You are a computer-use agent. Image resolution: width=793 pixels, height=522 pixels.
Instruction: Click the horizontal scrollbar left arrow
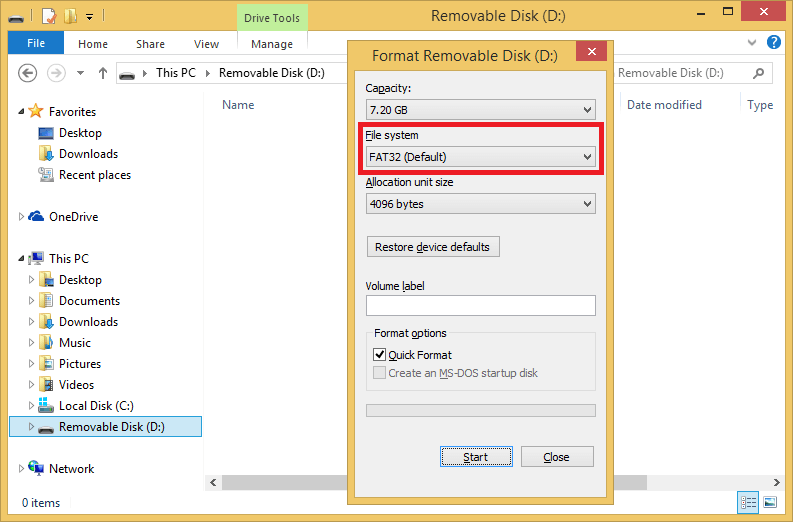213,482
